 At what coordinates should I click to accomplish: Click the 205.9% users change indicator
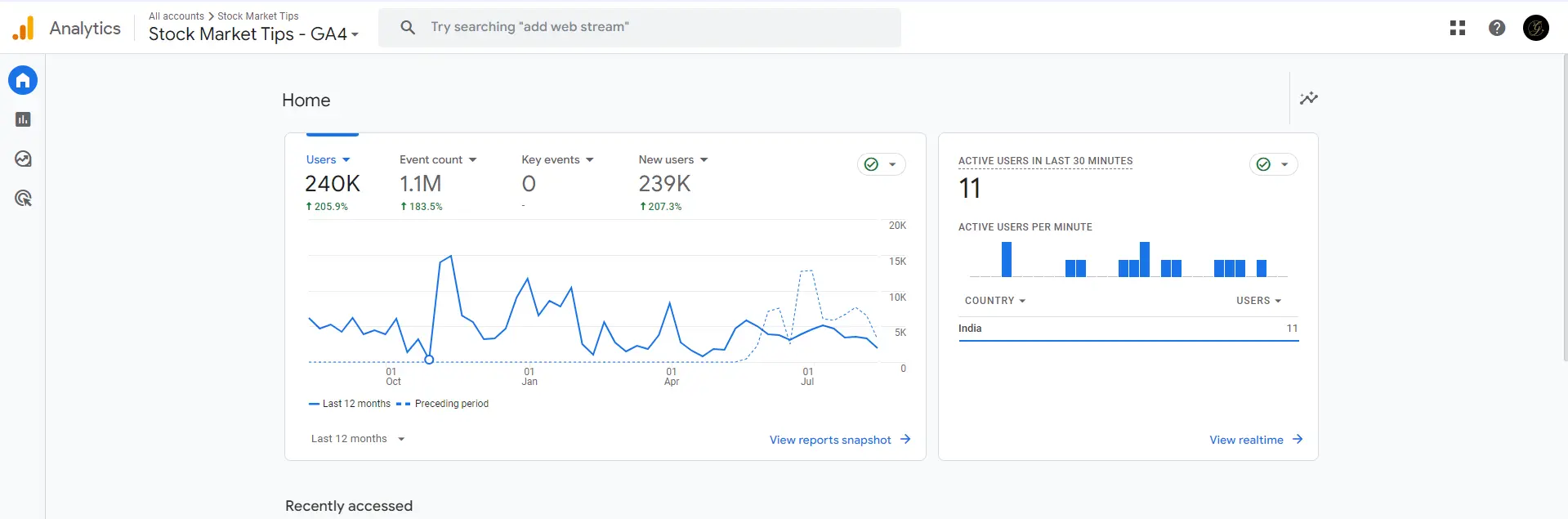click(x=327, y=207)
